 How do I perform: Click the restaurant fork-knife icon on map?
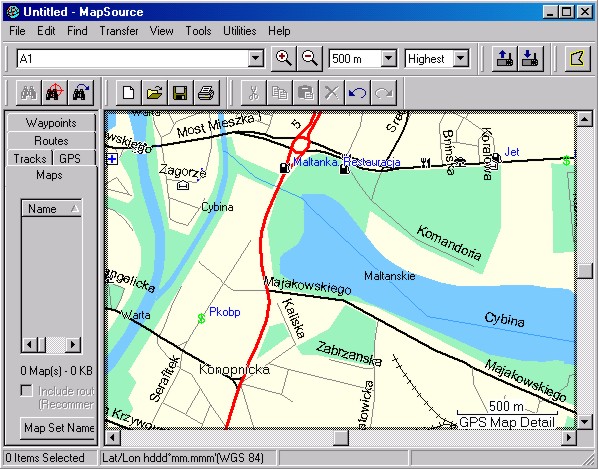click(x=425, y=163)
